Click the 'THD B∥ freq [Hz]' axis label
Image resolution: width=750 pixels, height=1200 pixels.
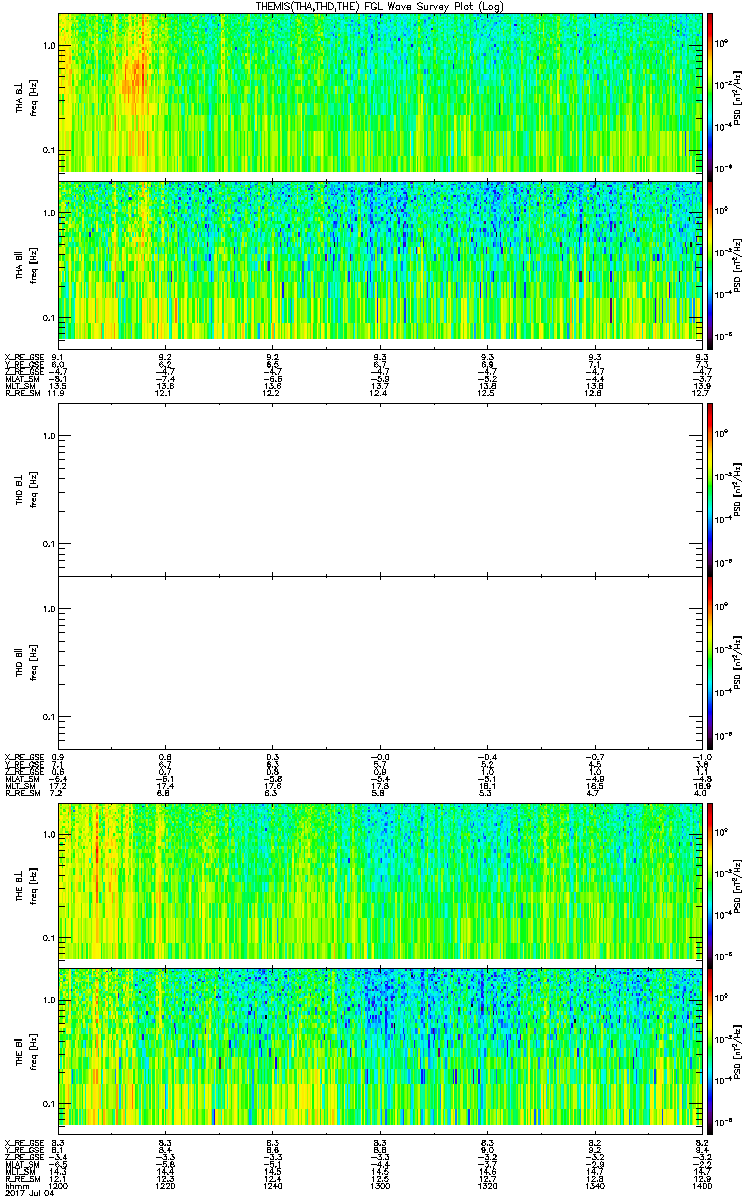[x=24, y=663]
